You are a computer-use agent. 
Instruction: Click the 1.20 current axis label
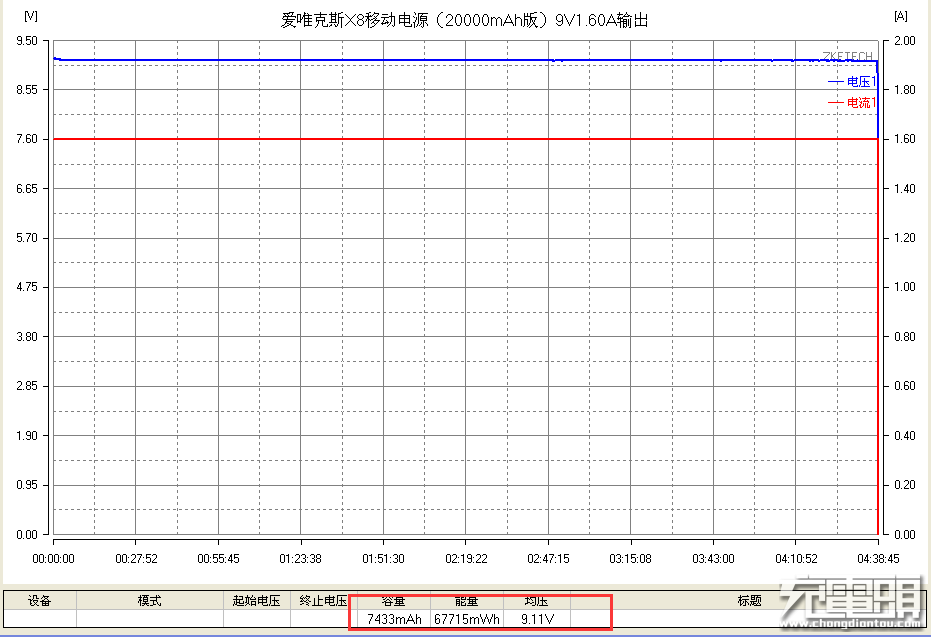pos(904,238)
